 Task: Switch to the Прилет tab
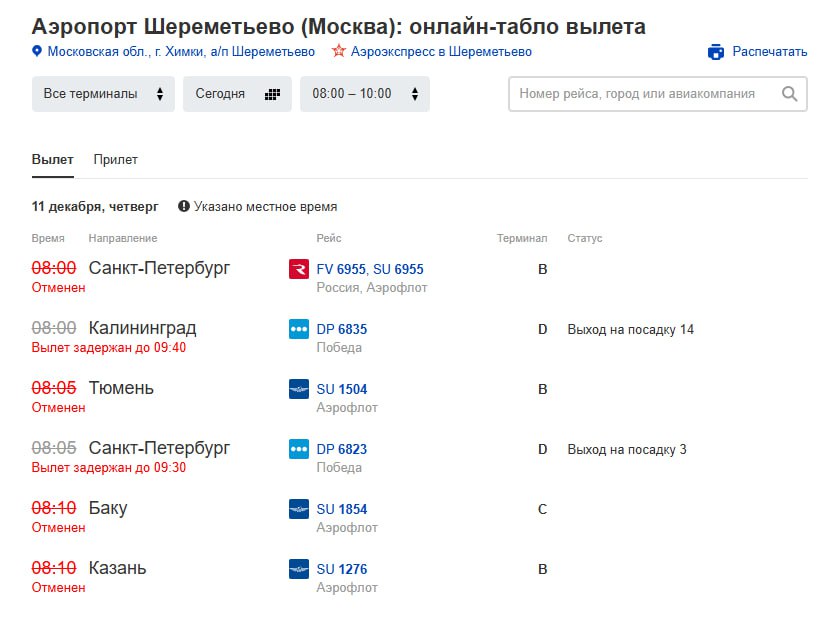tap(116, 160)
